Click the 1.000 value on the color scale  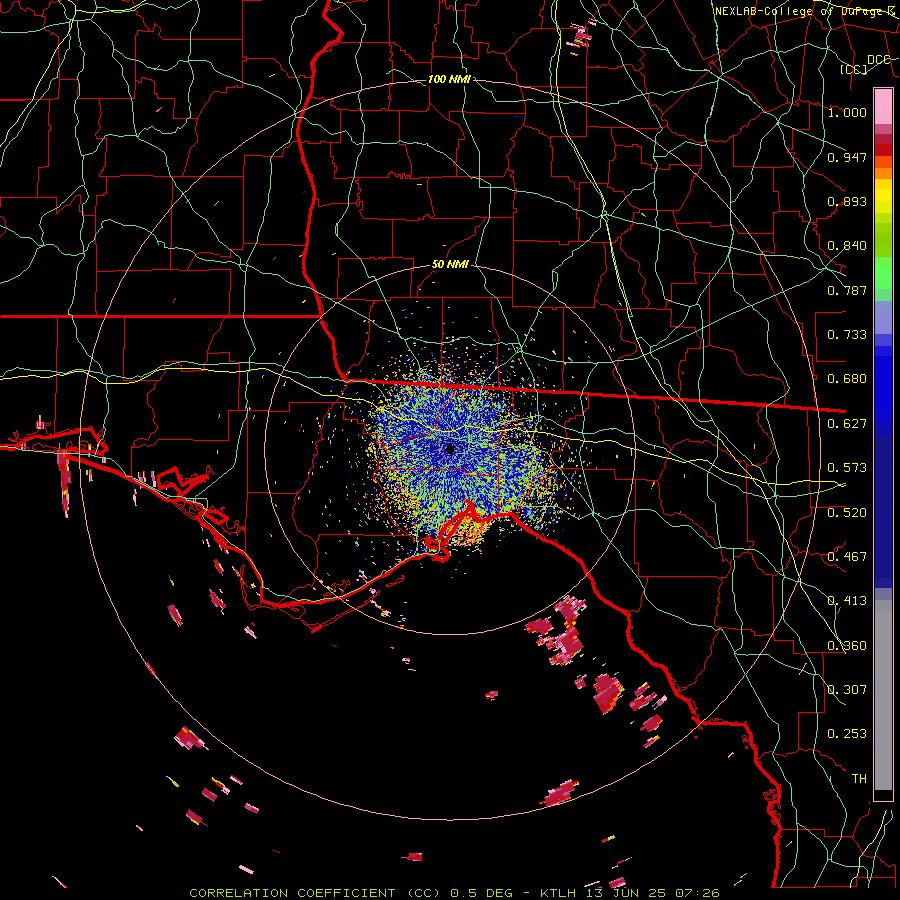pyautogui.click(x=847, y=112)
